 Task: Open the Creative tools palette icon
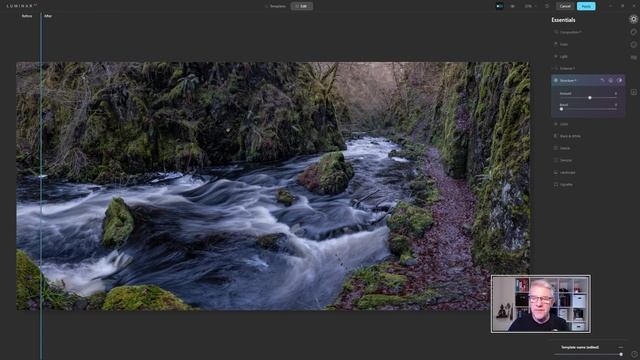tap(633, 32)
